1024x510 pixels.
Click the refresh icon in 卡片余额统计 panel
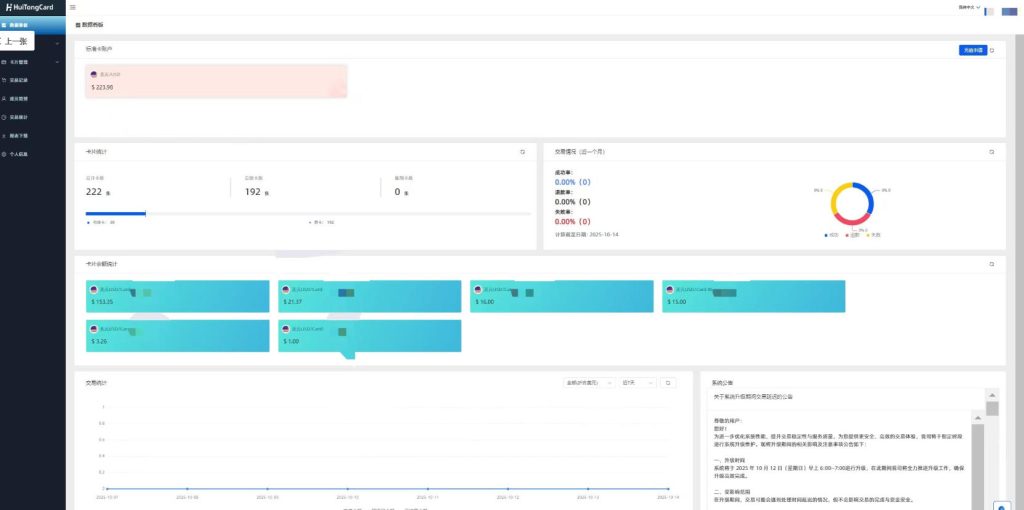click(991, 264)
